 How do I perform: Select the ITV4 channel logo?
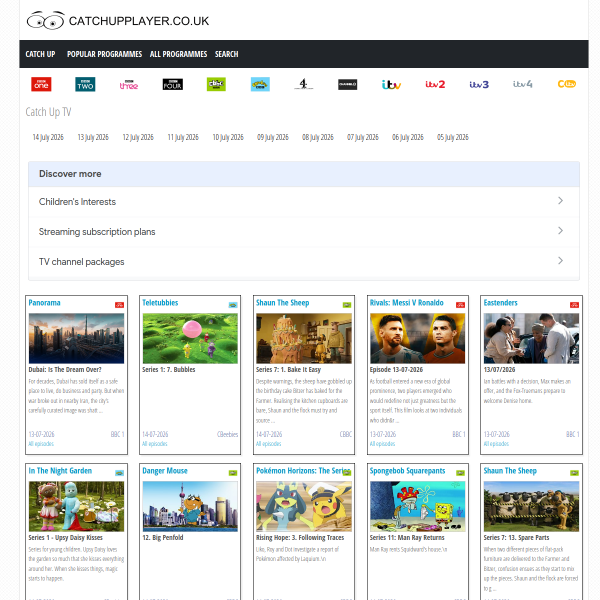[523, 84]
